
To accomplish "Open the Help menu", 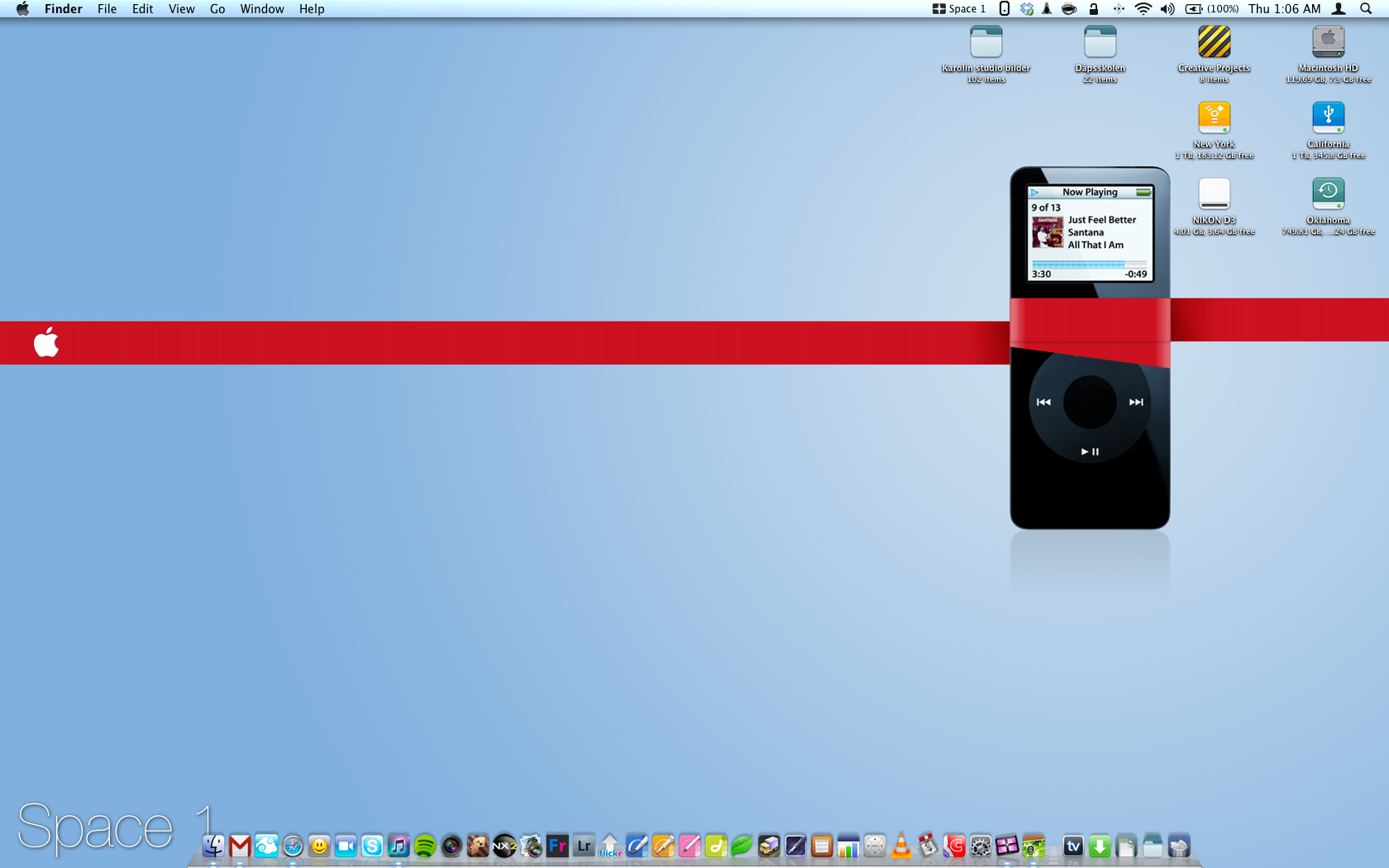I will 312,9.
